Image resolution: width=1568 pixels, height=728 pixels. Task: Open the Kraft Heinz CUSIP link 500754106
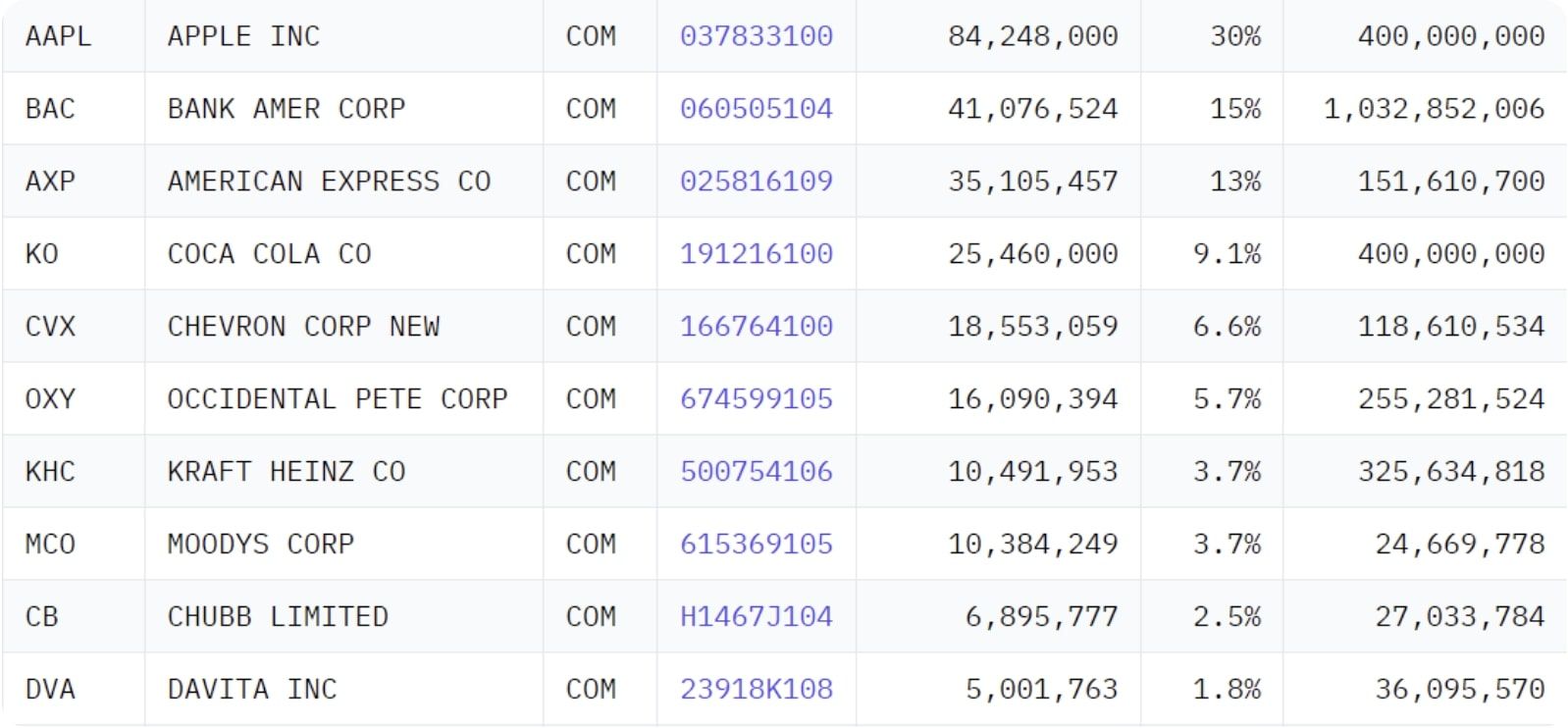[x=757, y=472]
